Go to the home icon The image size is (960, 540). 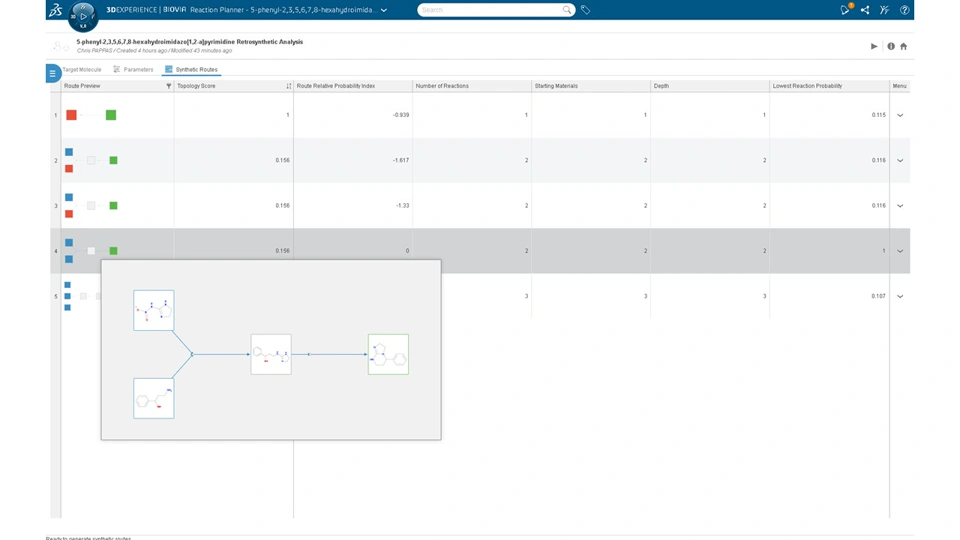tap(903, 46)
